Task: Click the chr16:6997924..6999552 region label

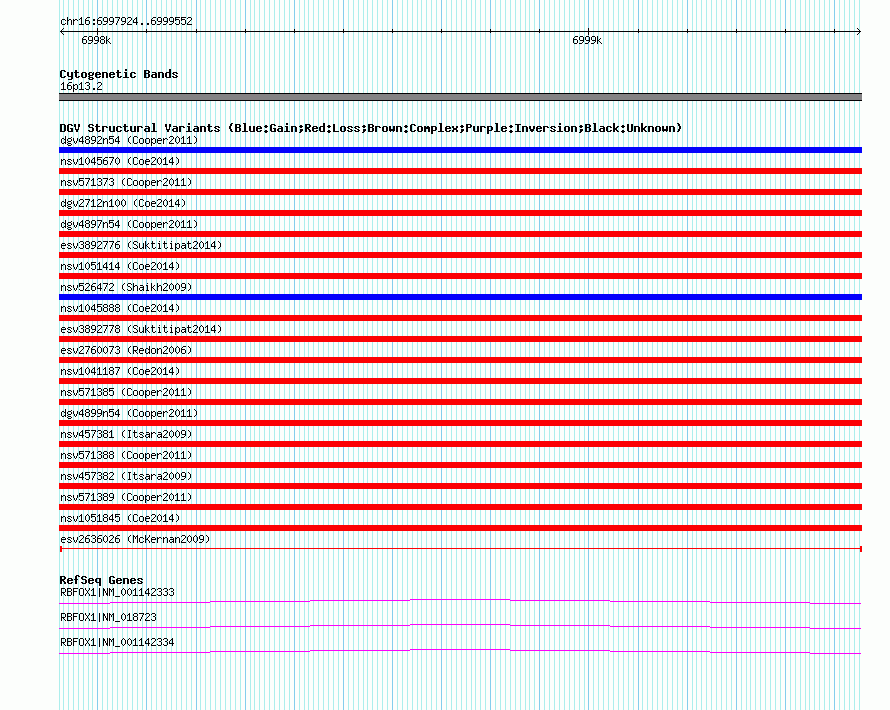Action: click(x=126, y=21)
